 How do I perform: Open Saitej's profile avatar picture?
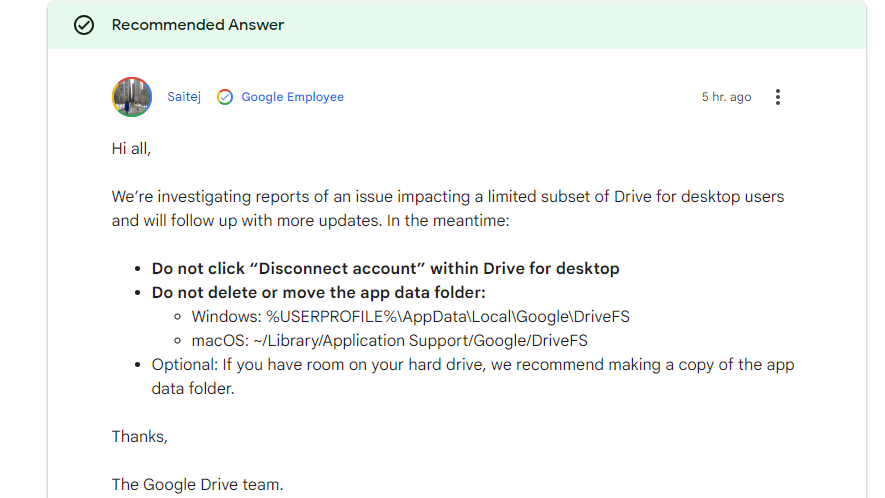pyautogui.click(x=132, y=97)
